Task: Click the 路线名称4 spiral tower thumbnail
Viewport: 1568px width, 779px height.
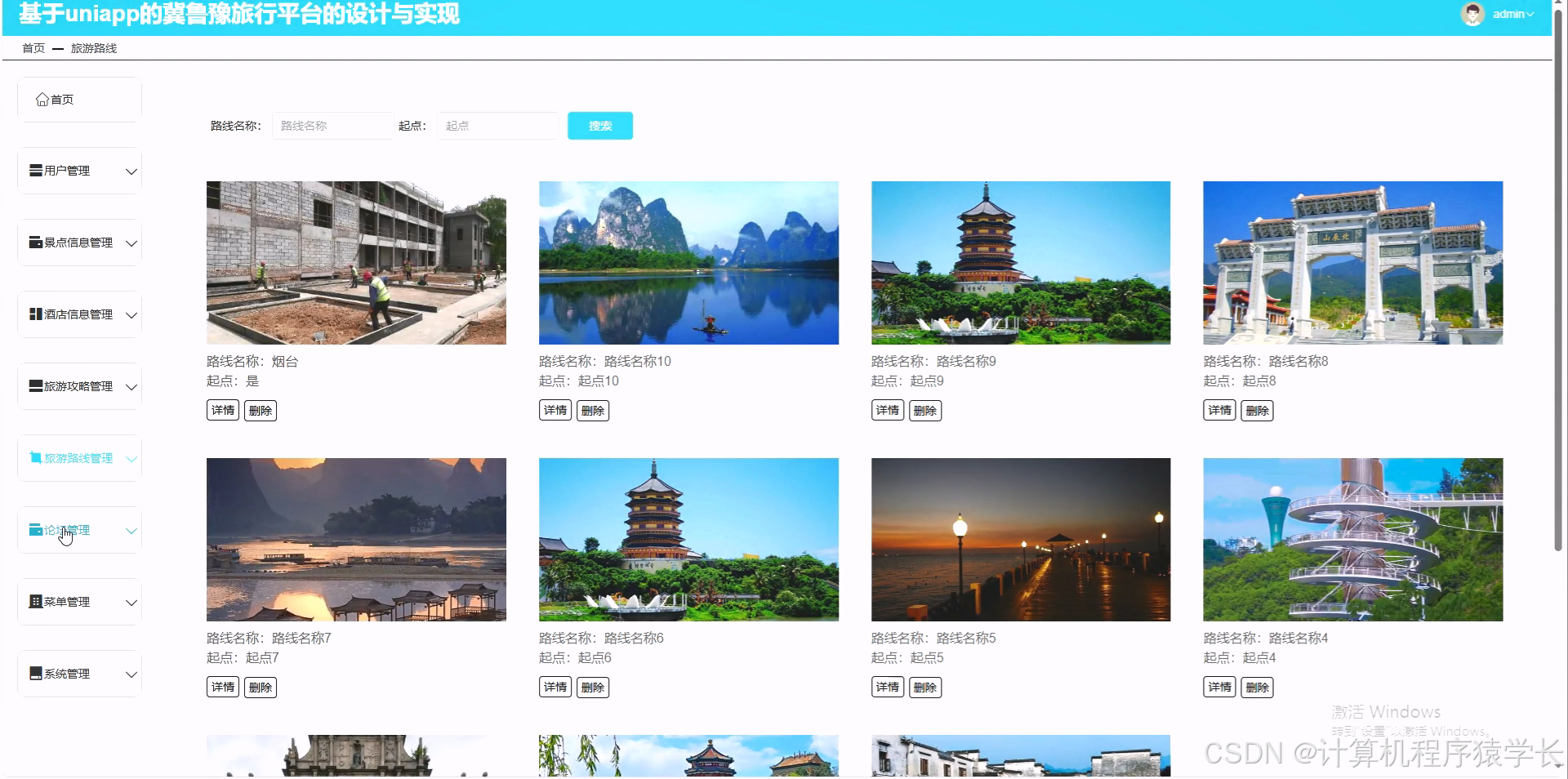Action: click(x=1352, y=540)
